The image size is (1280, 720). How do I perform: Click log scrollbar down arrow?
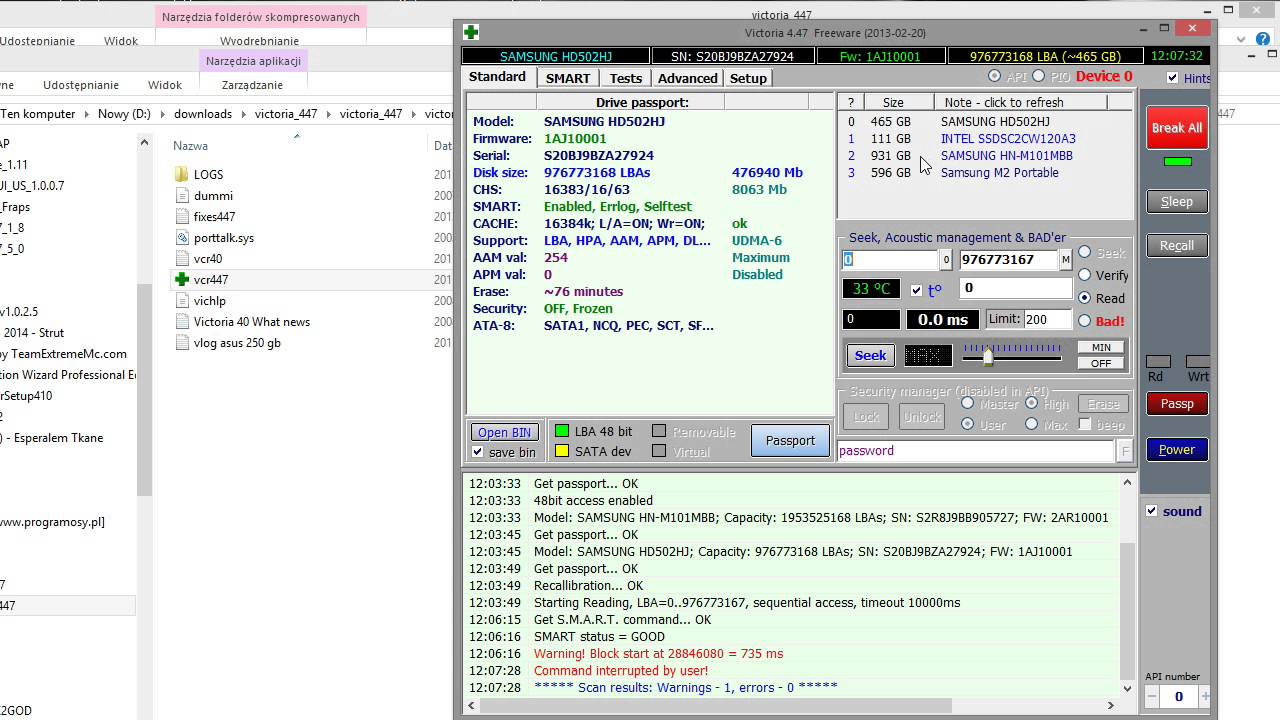(x=1128, y=689)
